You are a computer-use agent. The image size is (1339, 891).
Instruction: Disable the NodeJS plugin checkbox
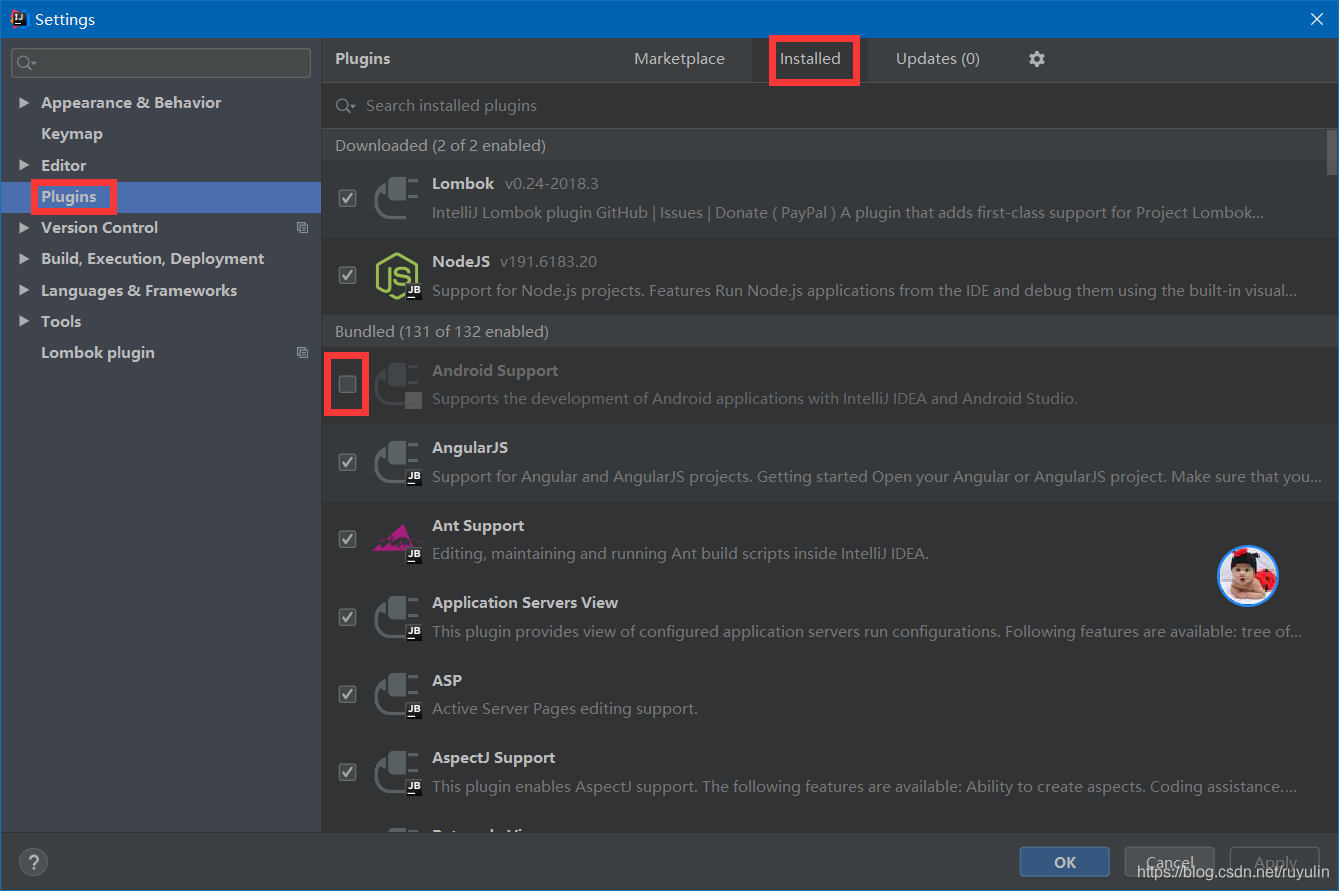(347, 275)
